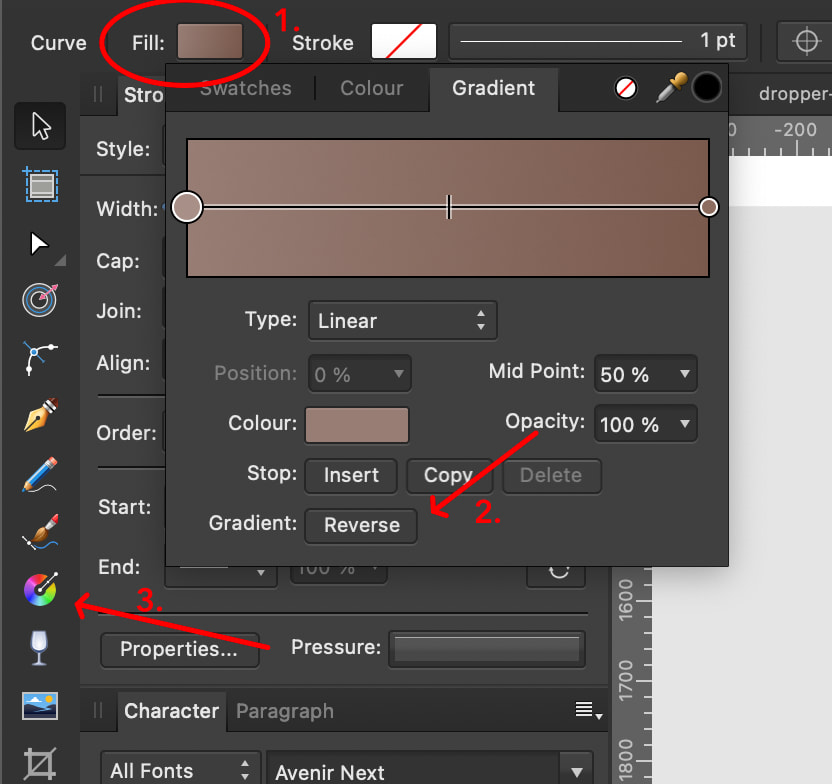Expand the Mid Point percentage dropdown
This screenshot has width=832, height=784.
tap(645, 374)
